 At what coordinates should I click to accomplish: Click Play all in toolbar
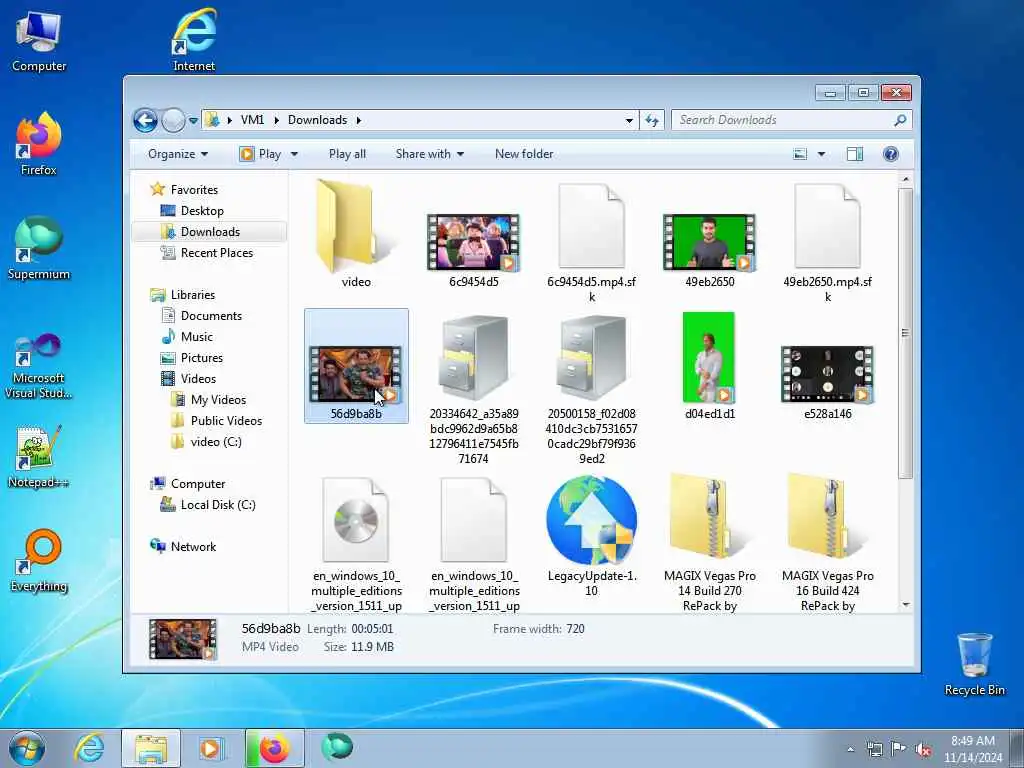[347, 154]
